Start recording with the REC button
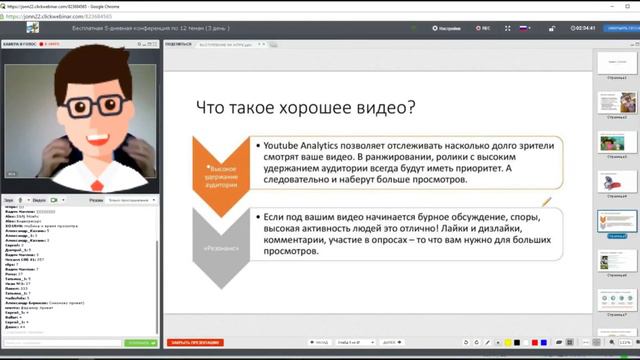The height and width of the screenshot is (360, 640). [483, 28]
